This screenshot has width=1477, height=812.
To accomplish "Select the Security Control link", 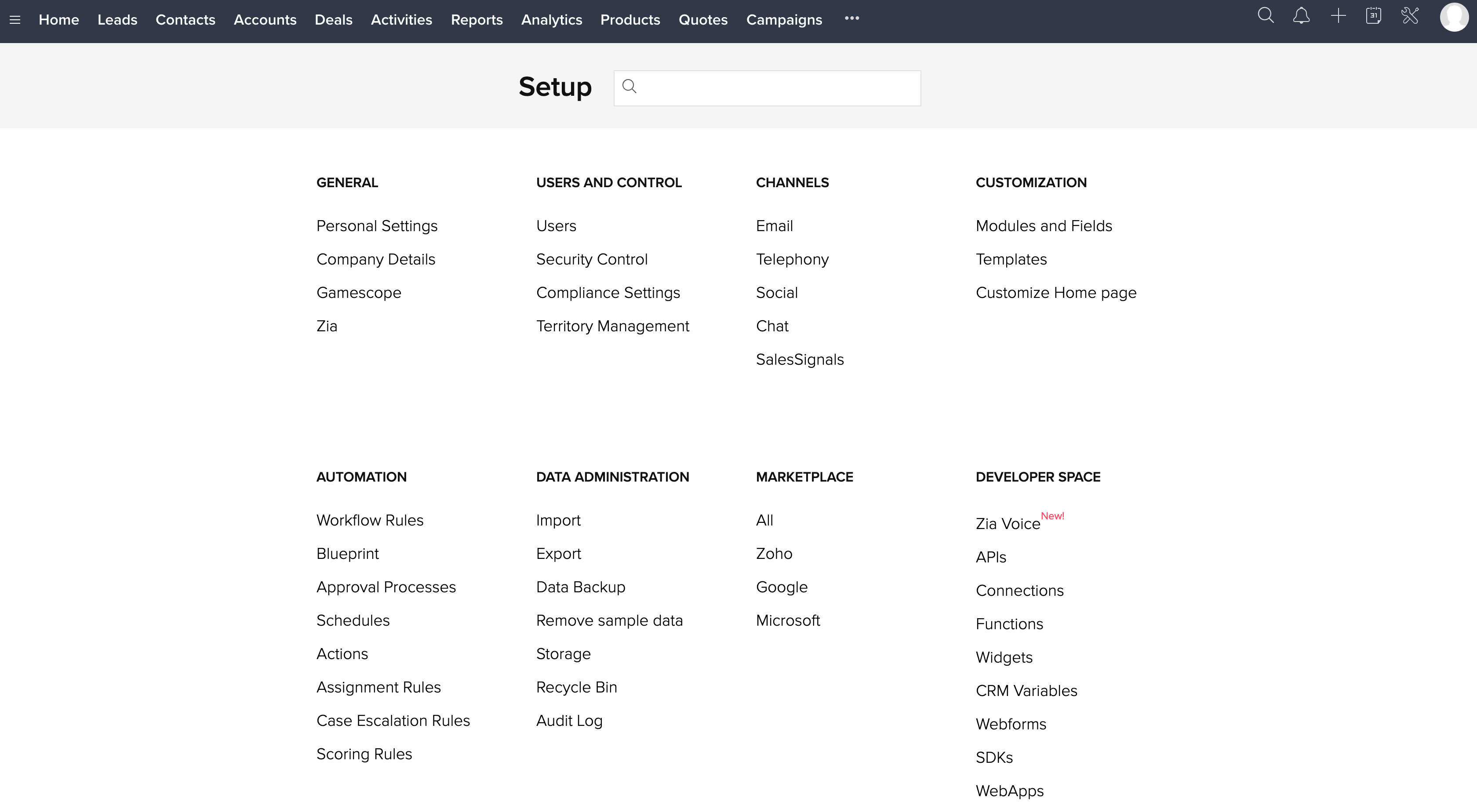I will [591, 260].
